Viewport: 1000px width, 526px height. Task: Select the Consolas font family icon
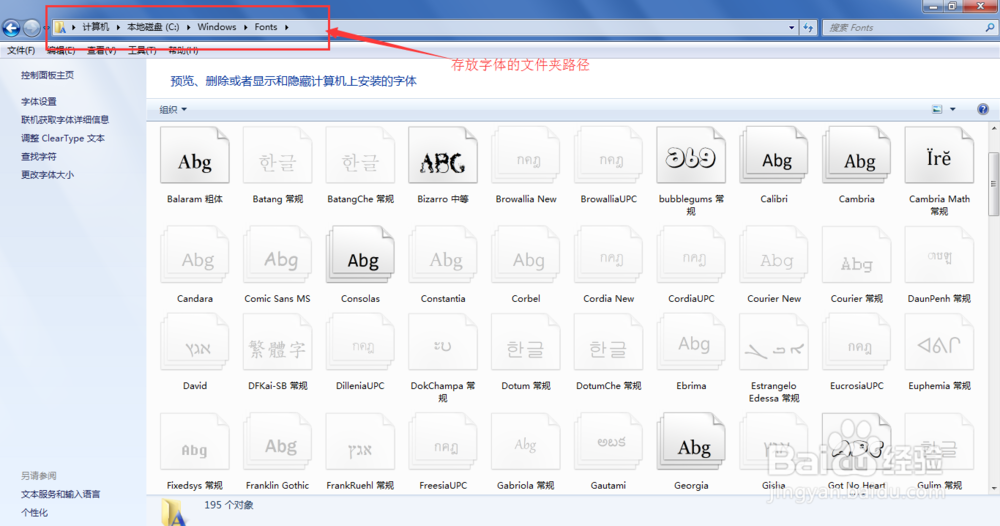(x=360, y=256)
